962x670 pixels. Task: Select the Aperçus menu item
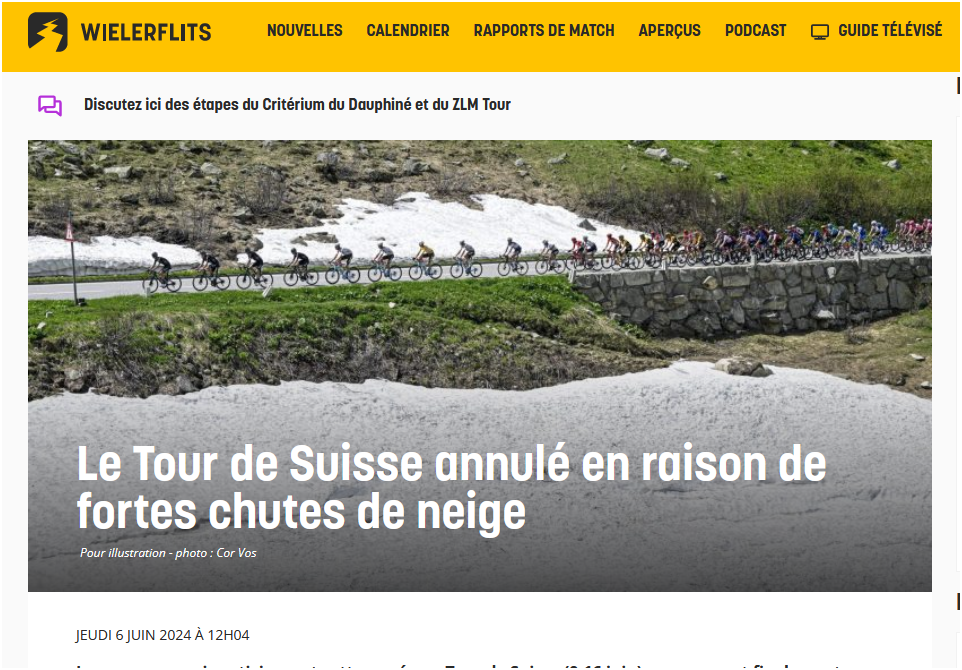(x=669, y=31)
